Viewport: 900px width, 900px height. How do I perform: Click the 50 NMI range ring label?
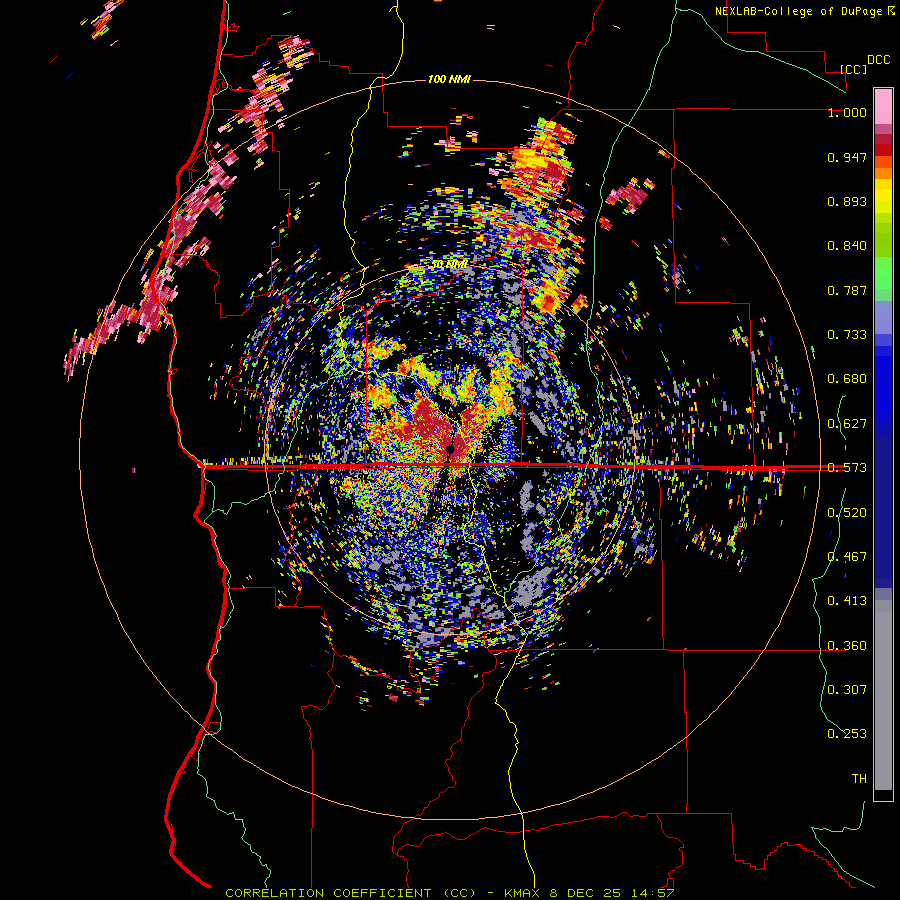449,265
